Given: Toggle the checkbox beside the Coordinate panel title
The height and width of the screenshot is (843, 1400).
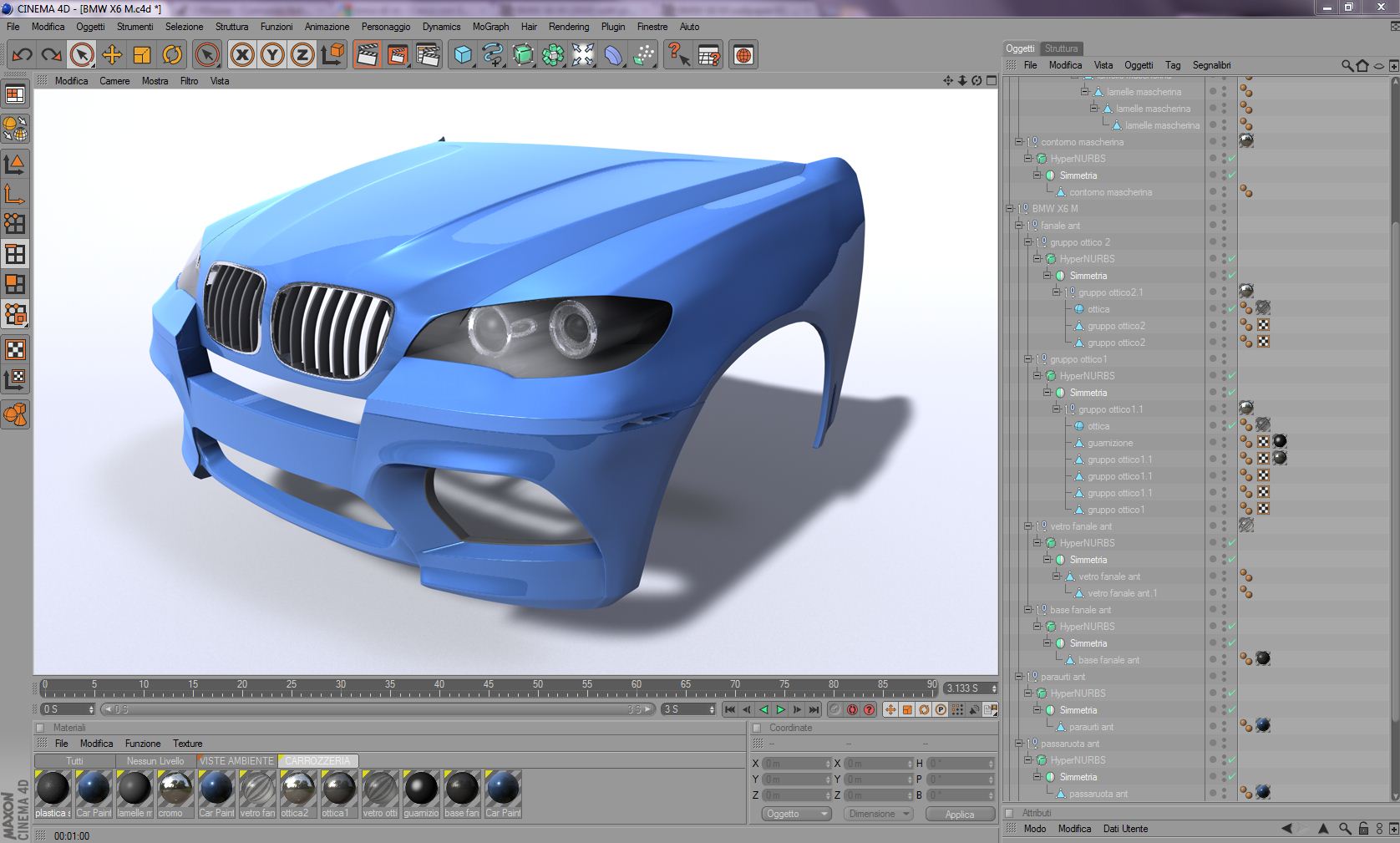Looking at the screenshot, I should point(757,728).
